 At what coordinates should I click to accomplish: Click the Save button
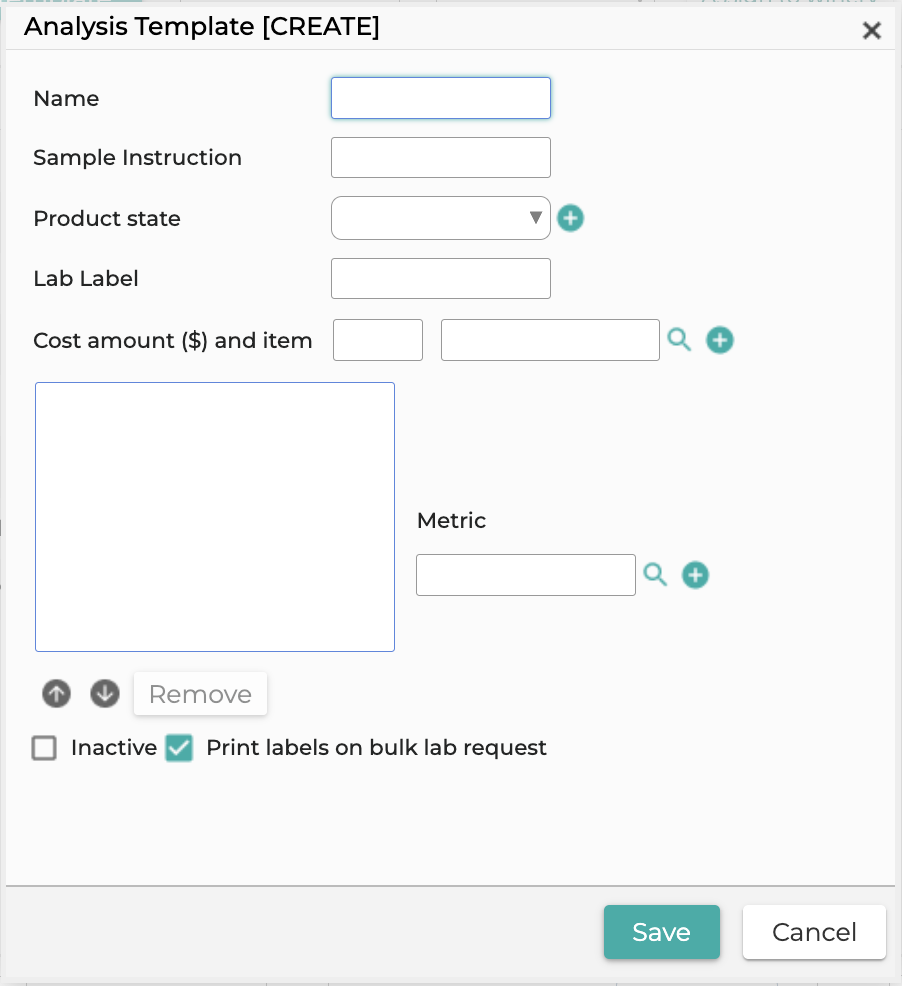click(662, 932)
